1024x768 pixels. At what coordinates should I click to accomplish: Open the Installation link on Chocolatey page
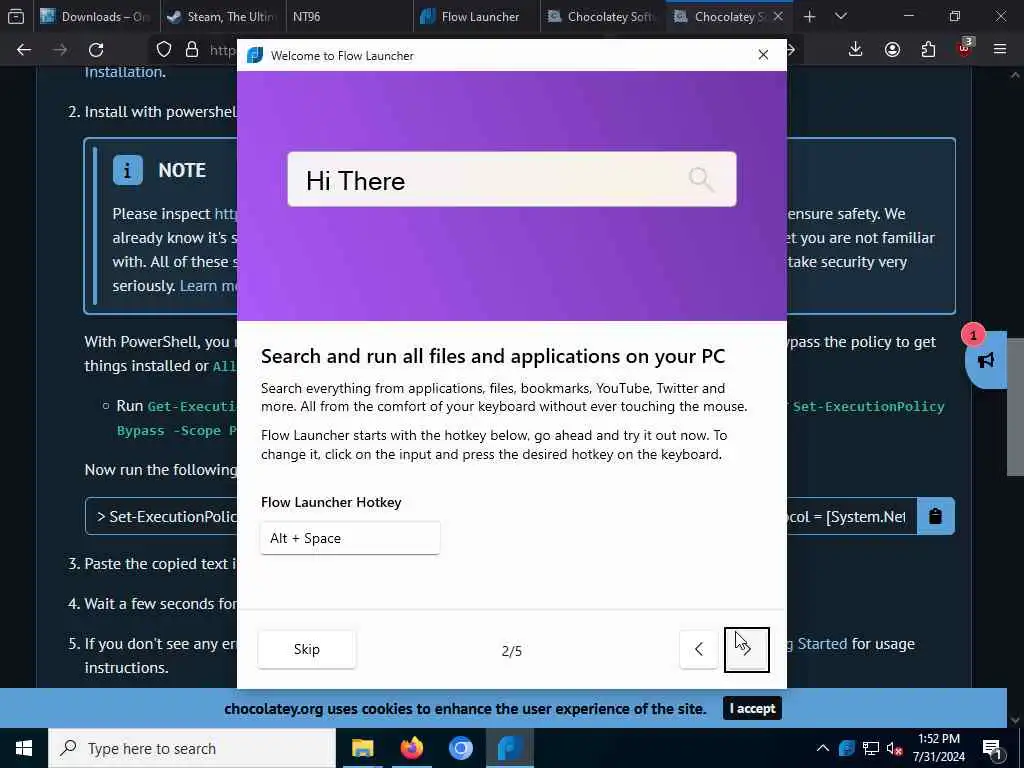[x=123, y=72]
